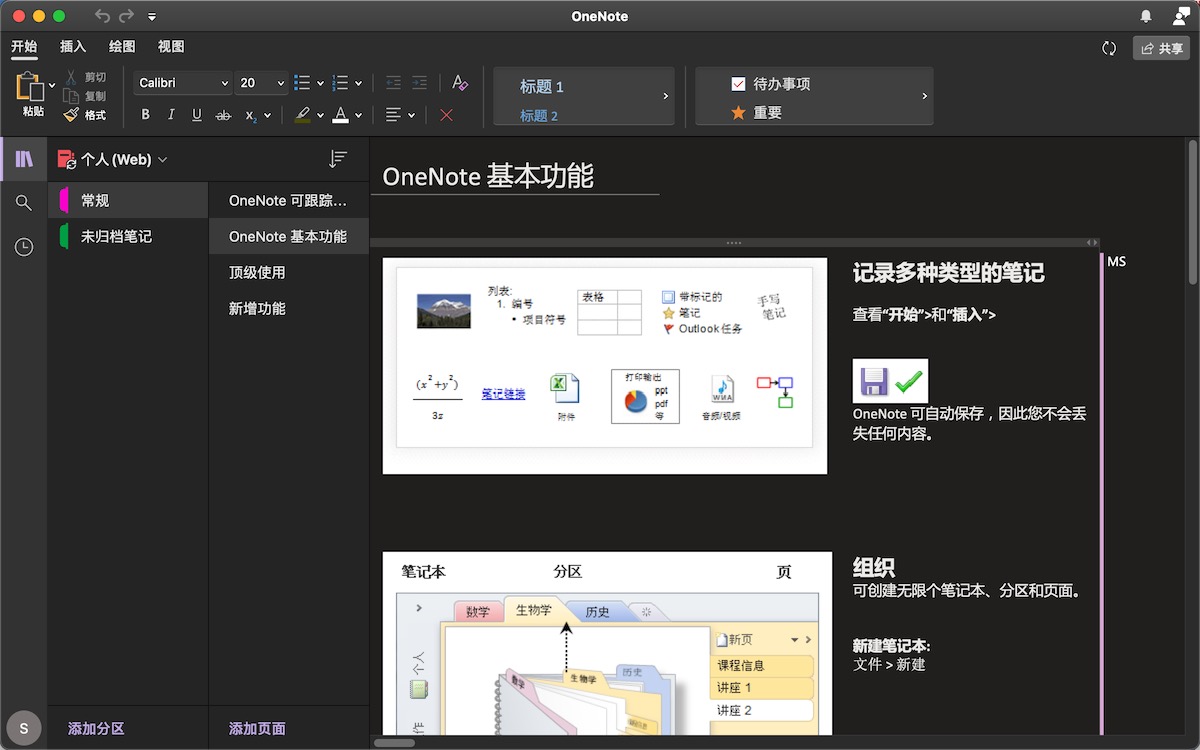The height and width of the screenshot is (750, 1200).
Task: Toggle bold formatting
Action: pos(146,115)
